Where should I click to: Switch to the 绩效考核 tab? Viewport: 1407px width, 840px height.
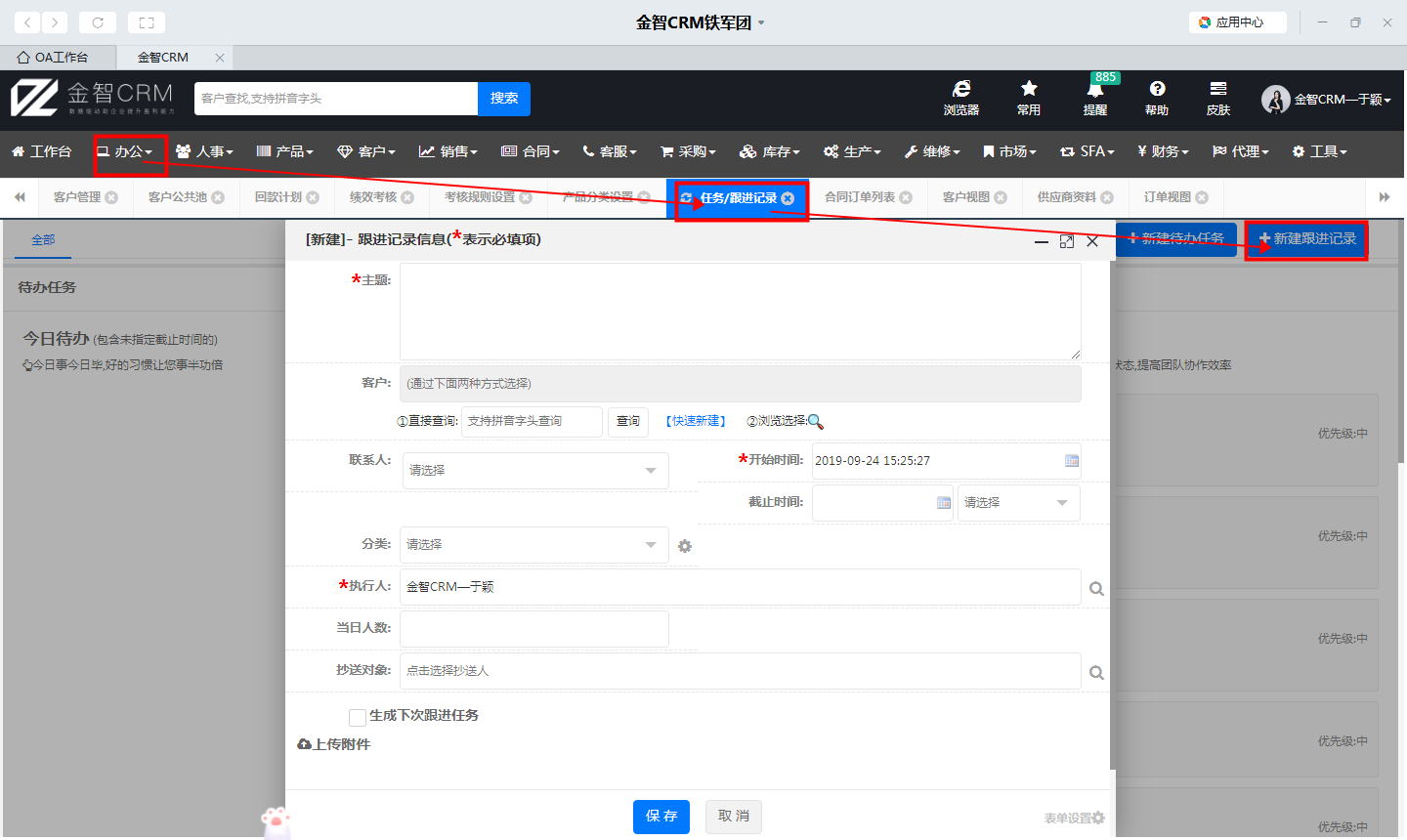[373, 197]
